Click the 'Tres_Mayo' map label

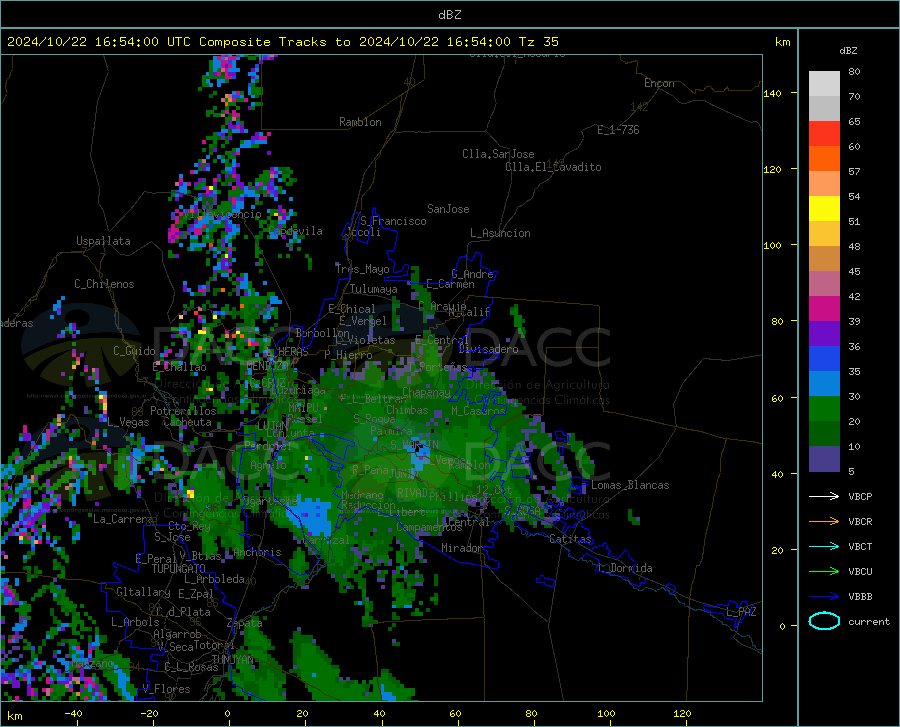(362, 269)
